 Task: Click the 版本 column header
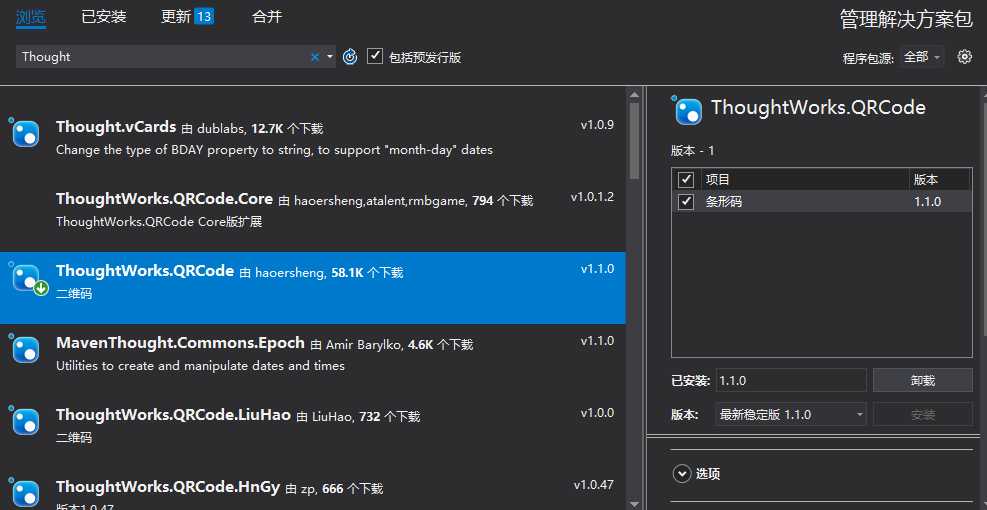pos(940,180)
